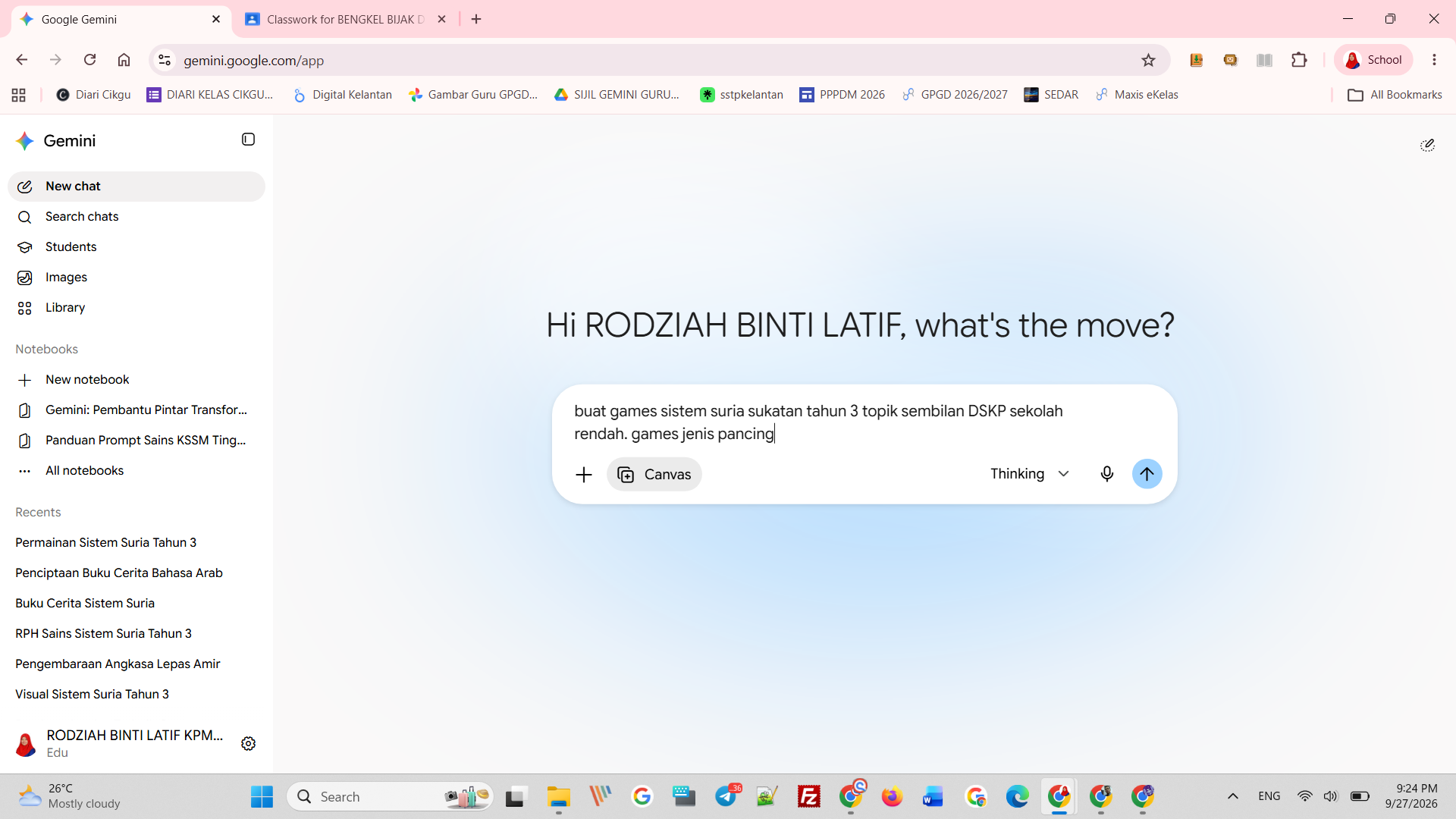This screenshot has height=819, width=1456.
Task: Open the SIJIL GEMINI GURU bookmark
Action: (617, 95)
